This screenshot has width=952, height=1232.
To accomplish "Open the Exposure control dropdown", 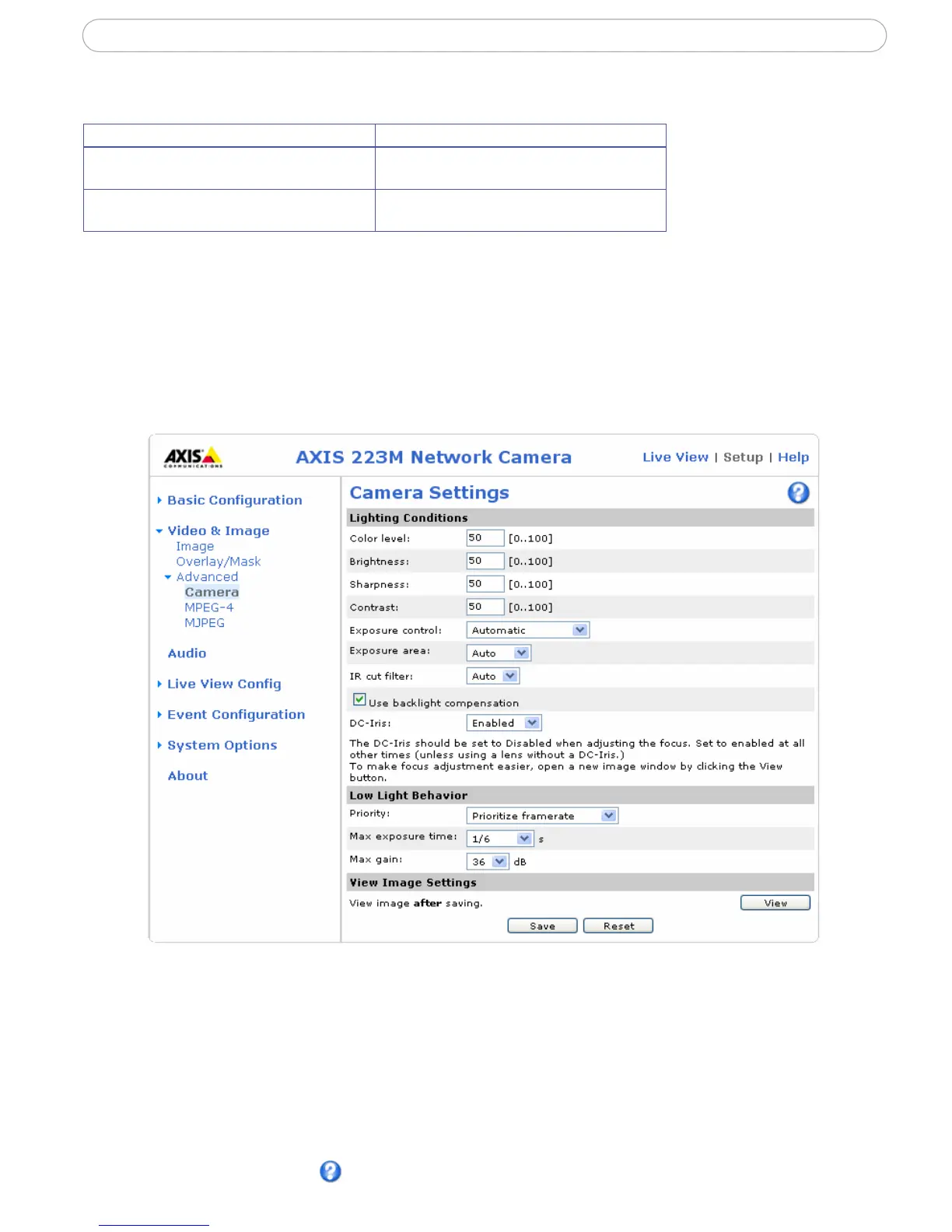I will tap(527, 630).
